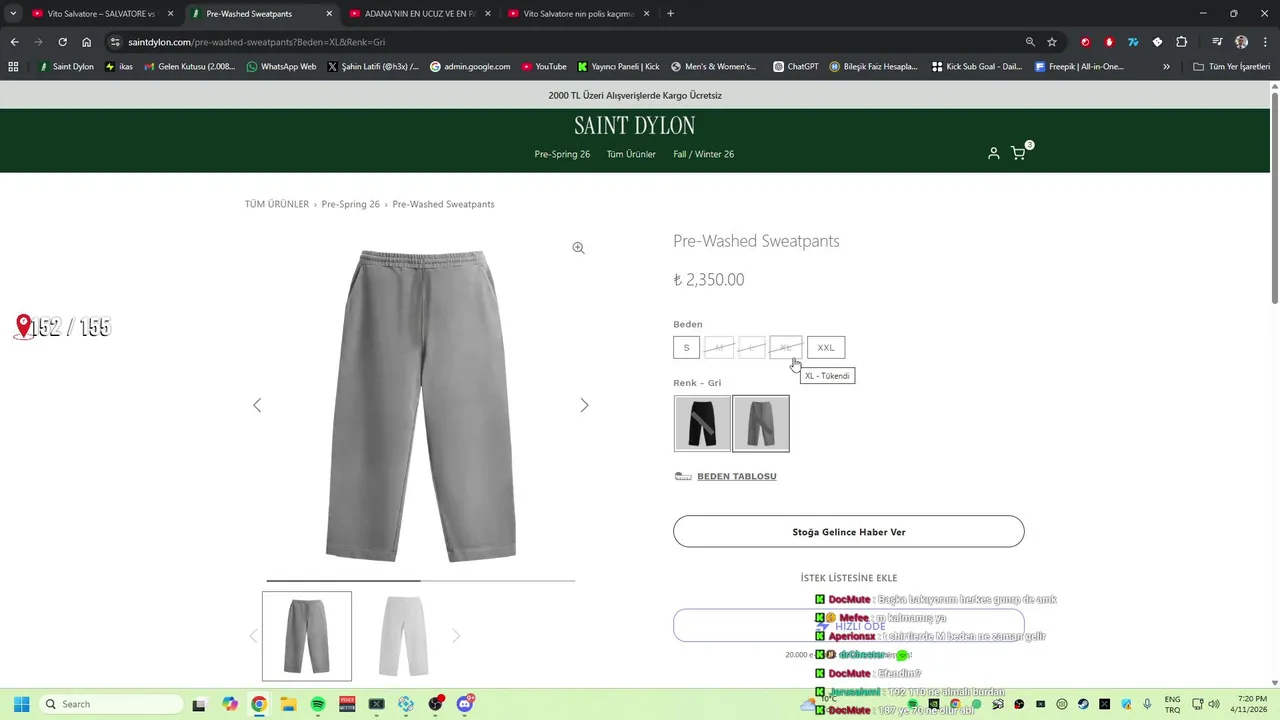This screenshot has width=1280, height=720.
Task: Show next product image arrow
Action: point(584,405)
